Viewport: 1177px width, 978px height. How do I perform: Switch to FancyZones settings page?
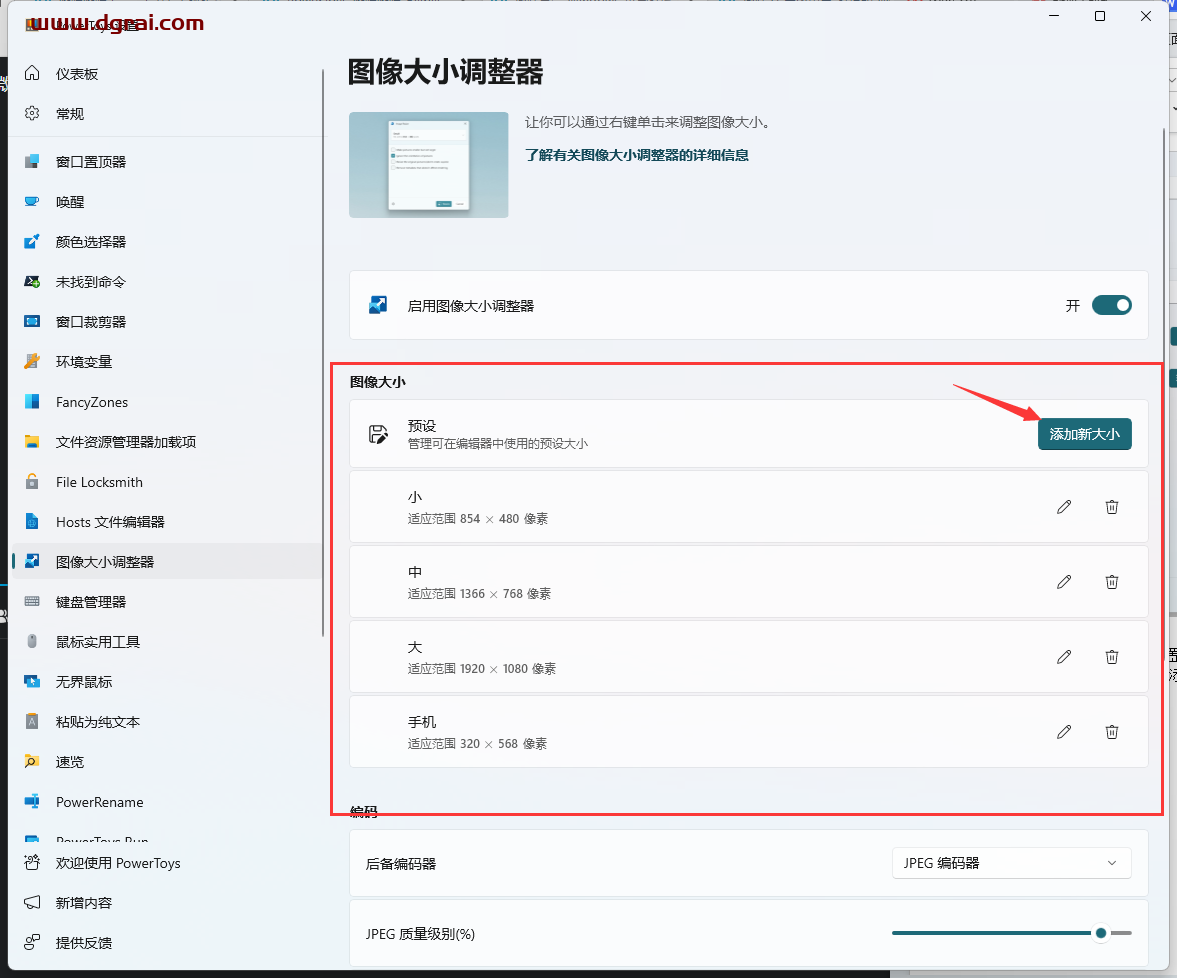click(167, 402)
